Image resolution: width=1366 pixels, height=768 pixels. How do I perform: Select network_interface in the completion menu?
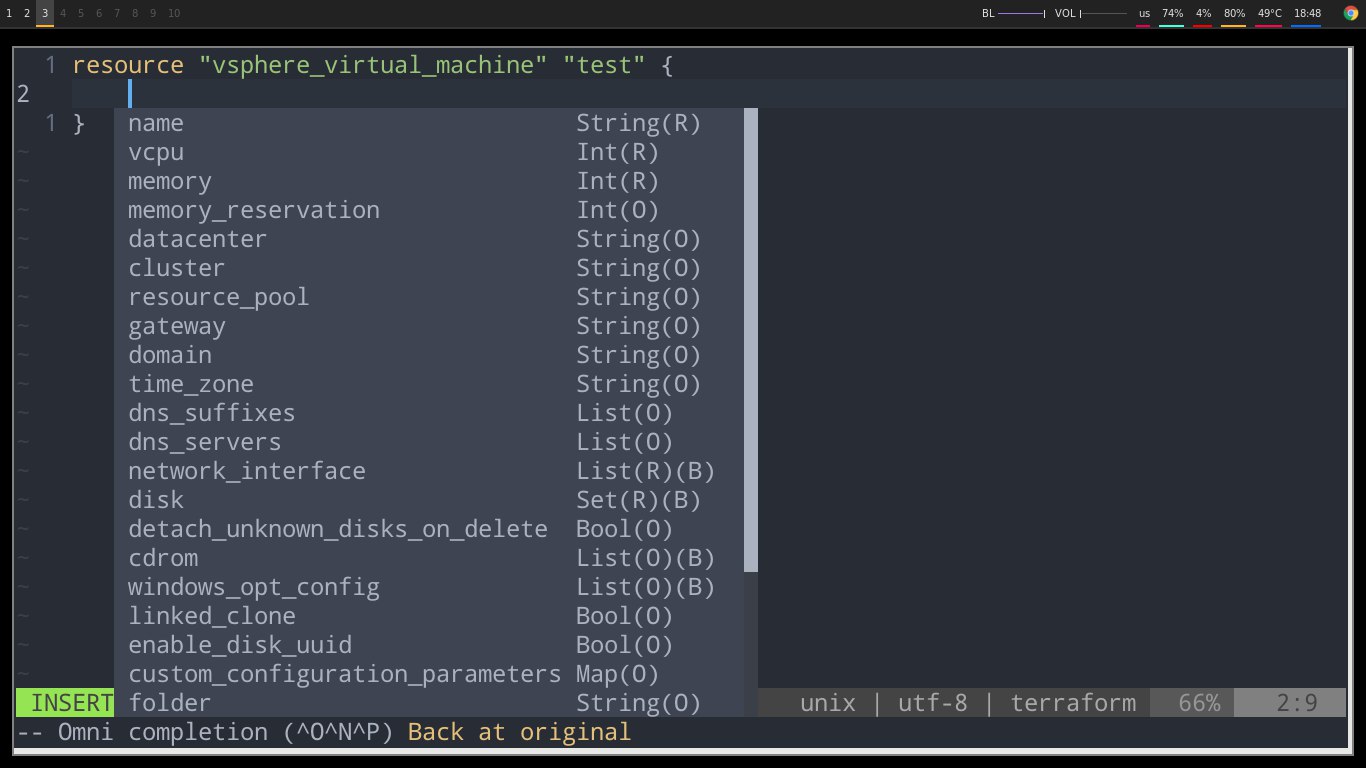coord(247,471)
